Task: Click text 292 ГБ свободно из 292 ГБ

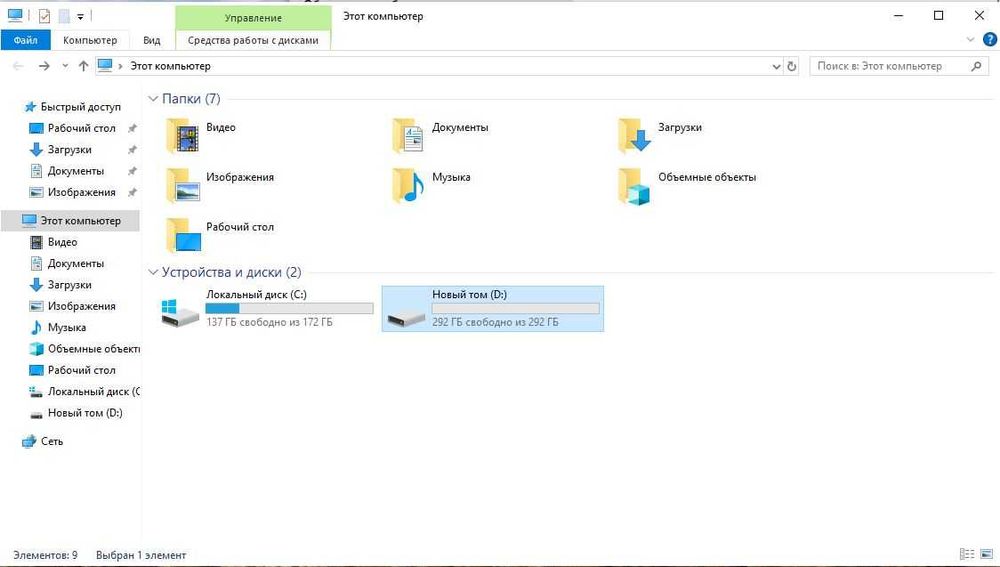Action: (496, 322)
